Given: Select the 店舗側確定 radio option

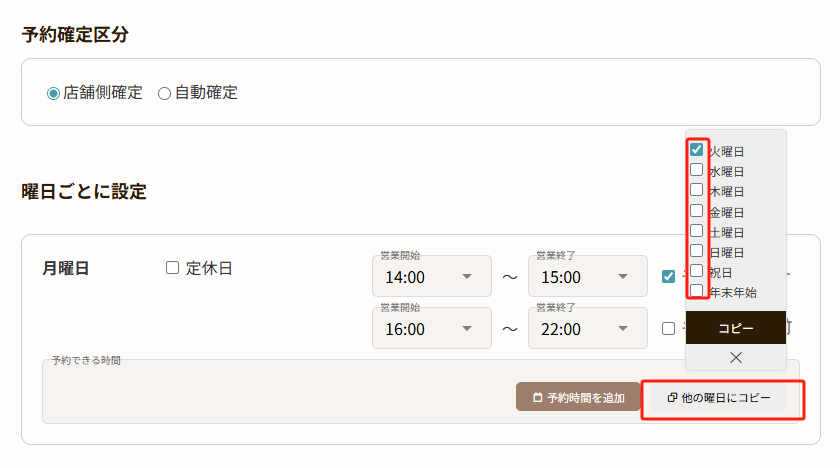Looking at the screenshot, I should [x=53, y=94].
